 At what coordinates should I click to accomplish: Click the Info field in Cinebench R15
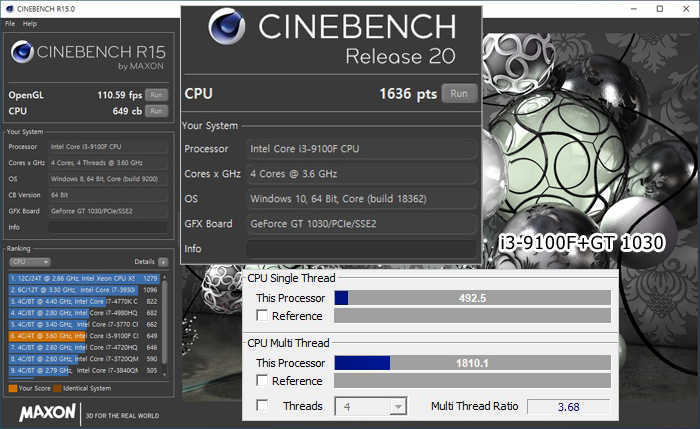pos(108,227)
